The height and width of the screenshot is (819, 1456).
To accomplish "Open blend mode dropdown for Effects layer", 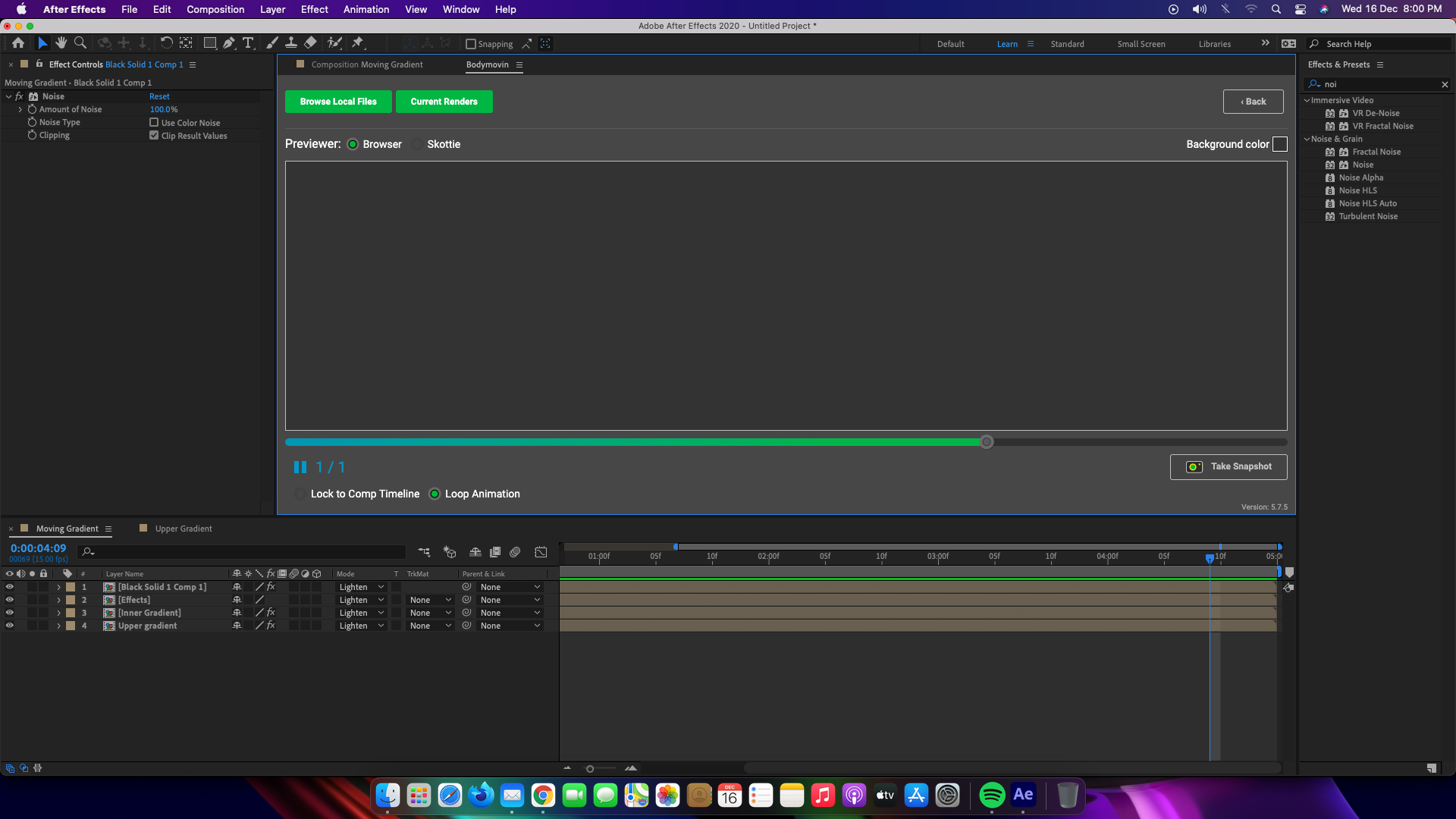I will (361, 600).
